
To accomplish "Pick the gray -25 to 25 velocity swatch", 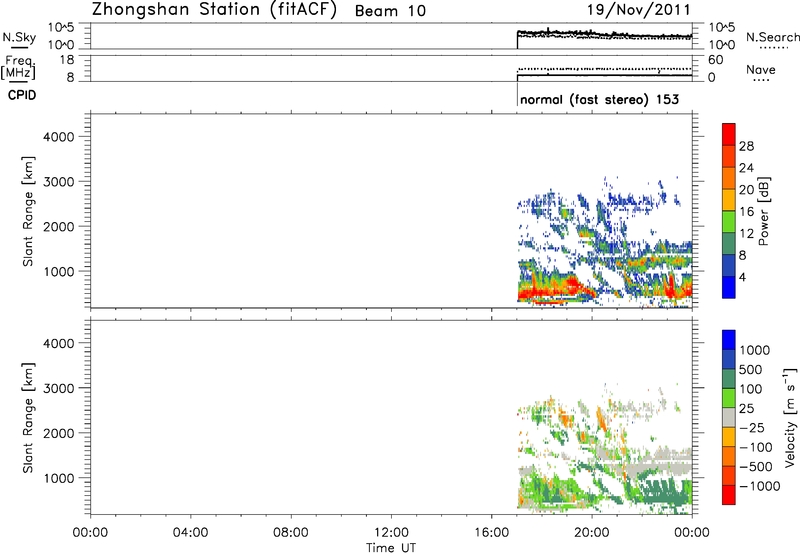I will pos(729,418).
